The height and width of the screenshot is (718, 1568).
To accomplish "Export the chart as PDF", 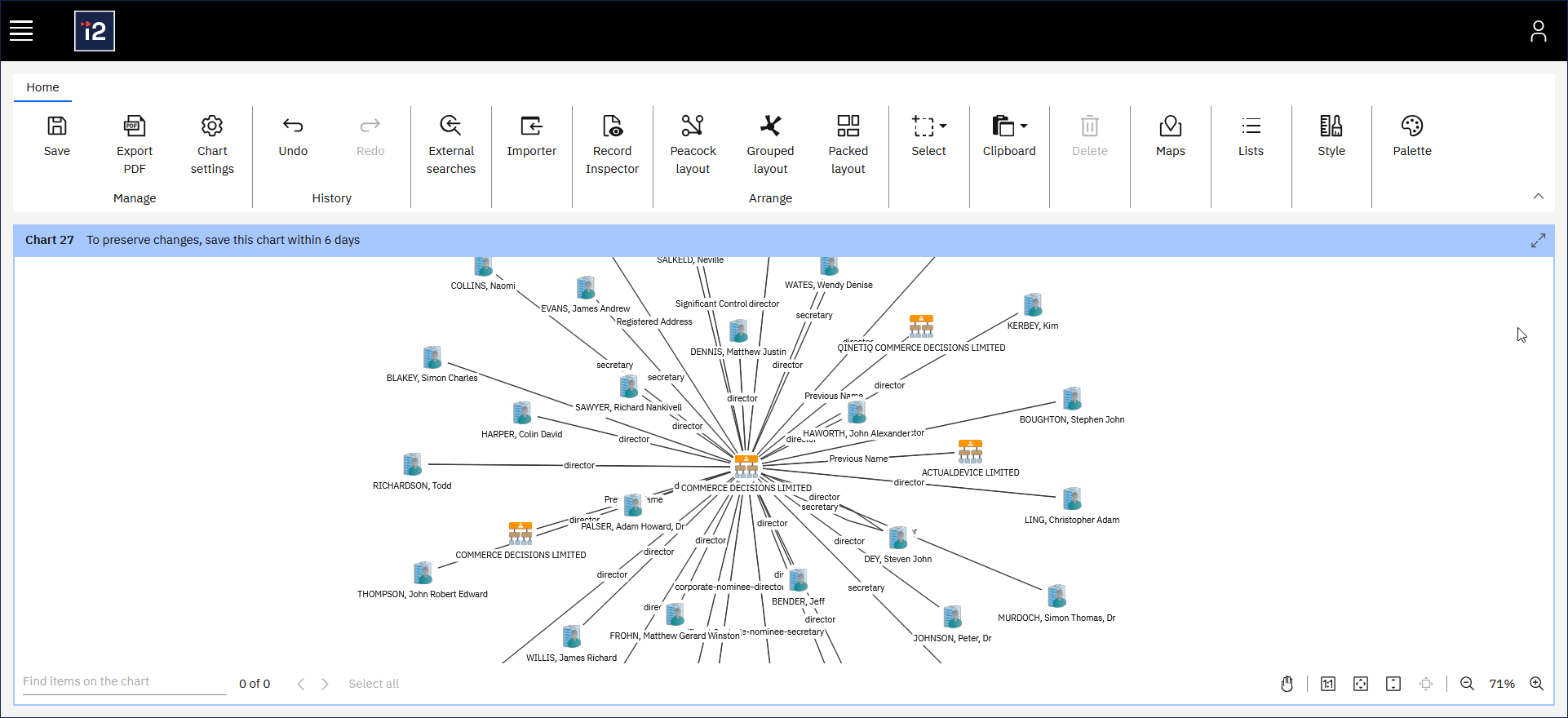I will point(135,145).
